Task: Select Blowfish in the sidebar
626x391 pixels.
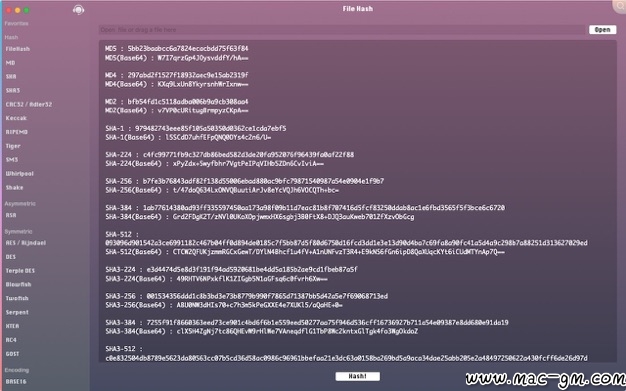Action: [18, 284]
